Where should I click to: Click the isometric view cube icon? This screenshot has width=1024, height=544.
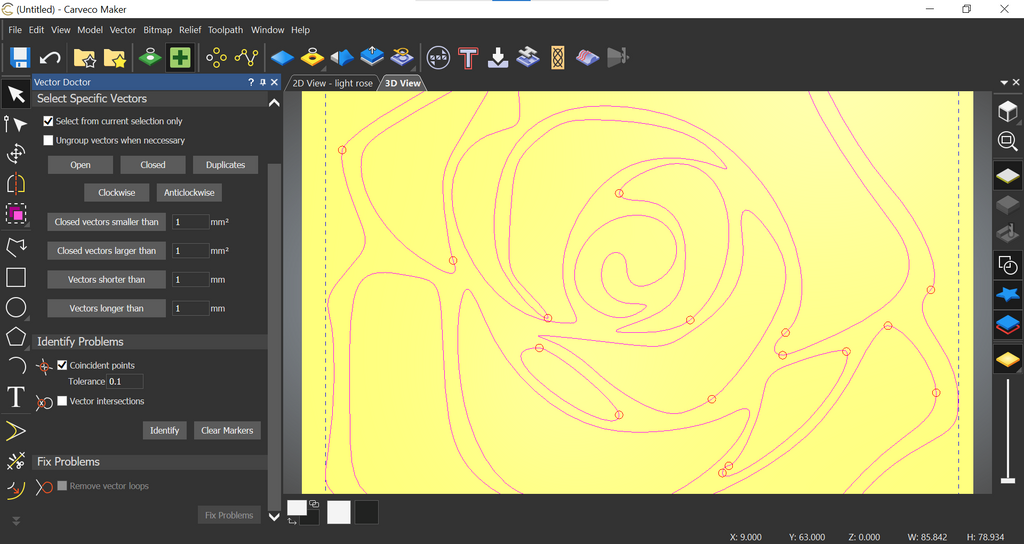coord(1008,111)
